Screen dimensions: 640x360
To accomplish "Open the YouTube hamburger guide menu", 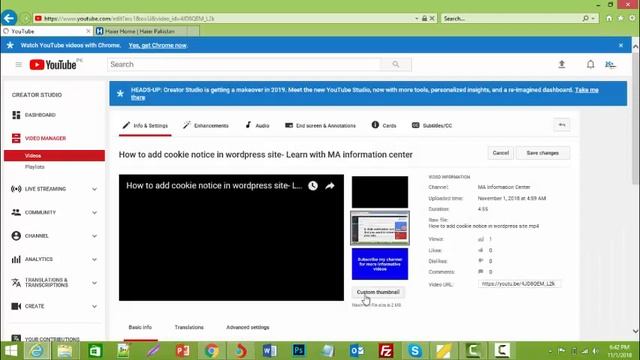I will [18, 64].
